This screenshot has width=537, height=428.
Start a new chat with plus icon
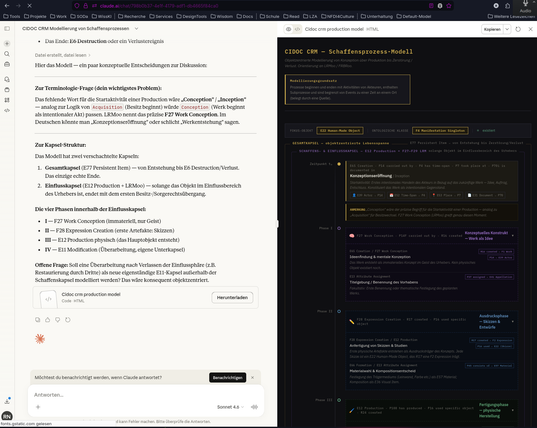(7, 43)
